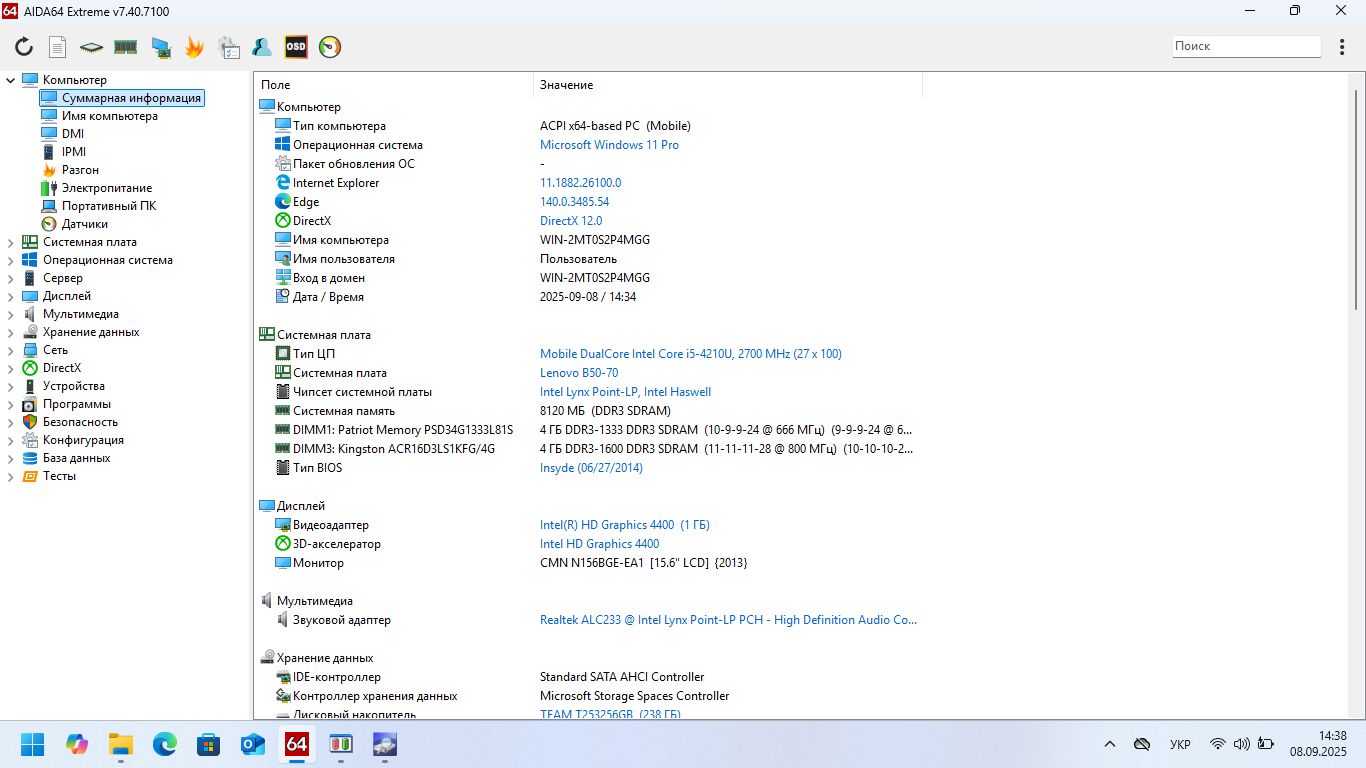Select Портативный ПК in the tree

point(108,206)
